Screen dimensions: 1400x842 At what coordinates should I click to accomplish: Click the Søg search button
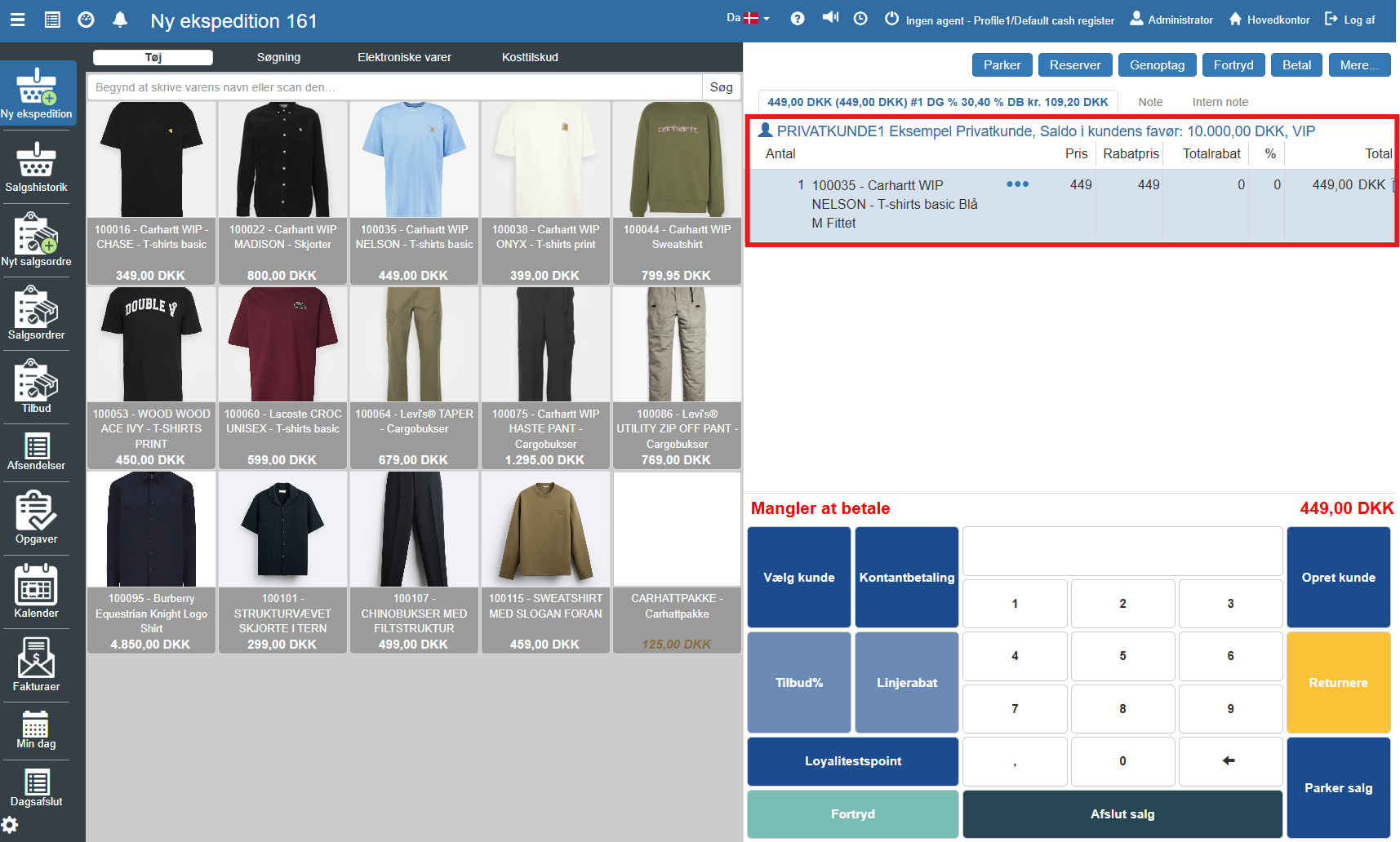(722, 87)
